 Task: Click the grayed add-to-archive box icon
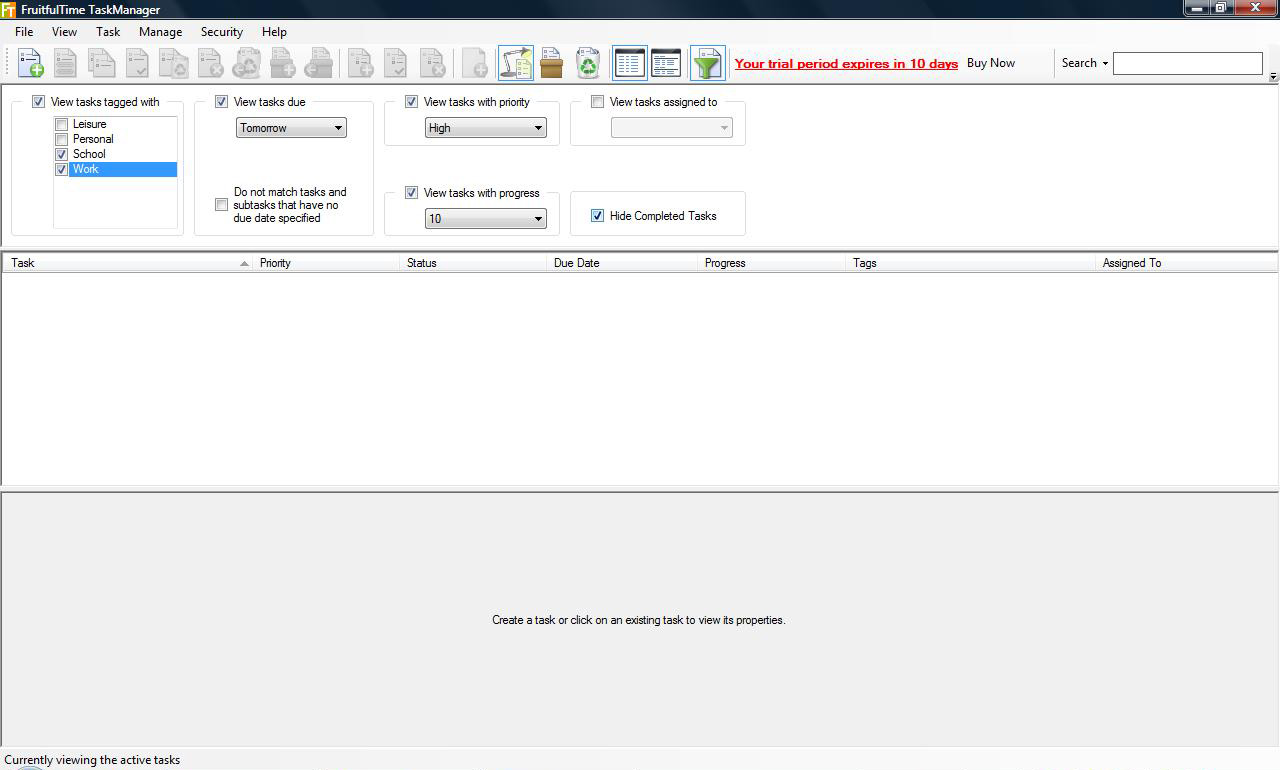pos(282,63)
